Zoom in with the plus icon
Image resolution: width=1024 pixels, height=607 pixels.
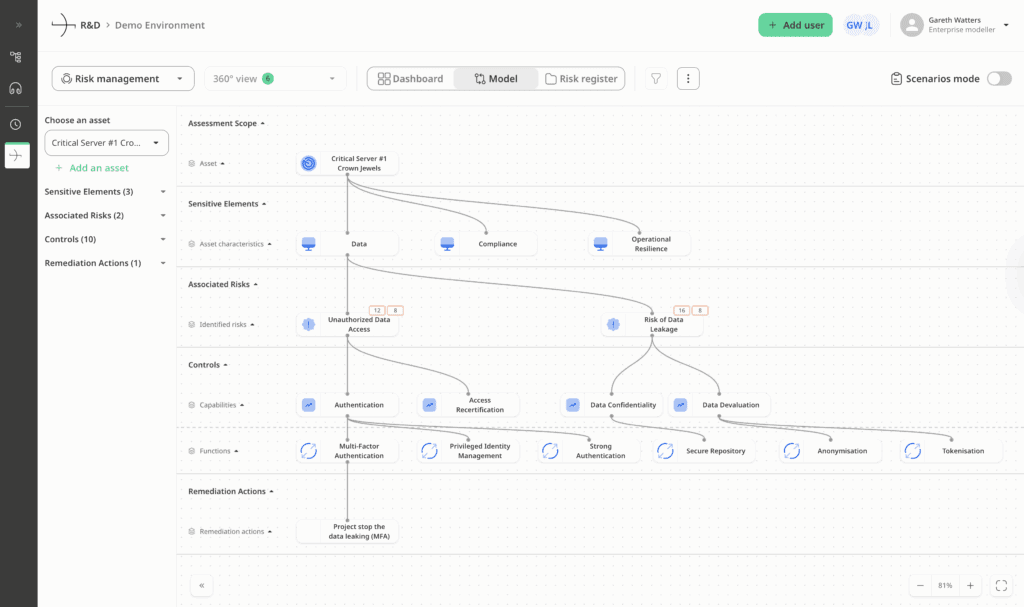point(970,585)
